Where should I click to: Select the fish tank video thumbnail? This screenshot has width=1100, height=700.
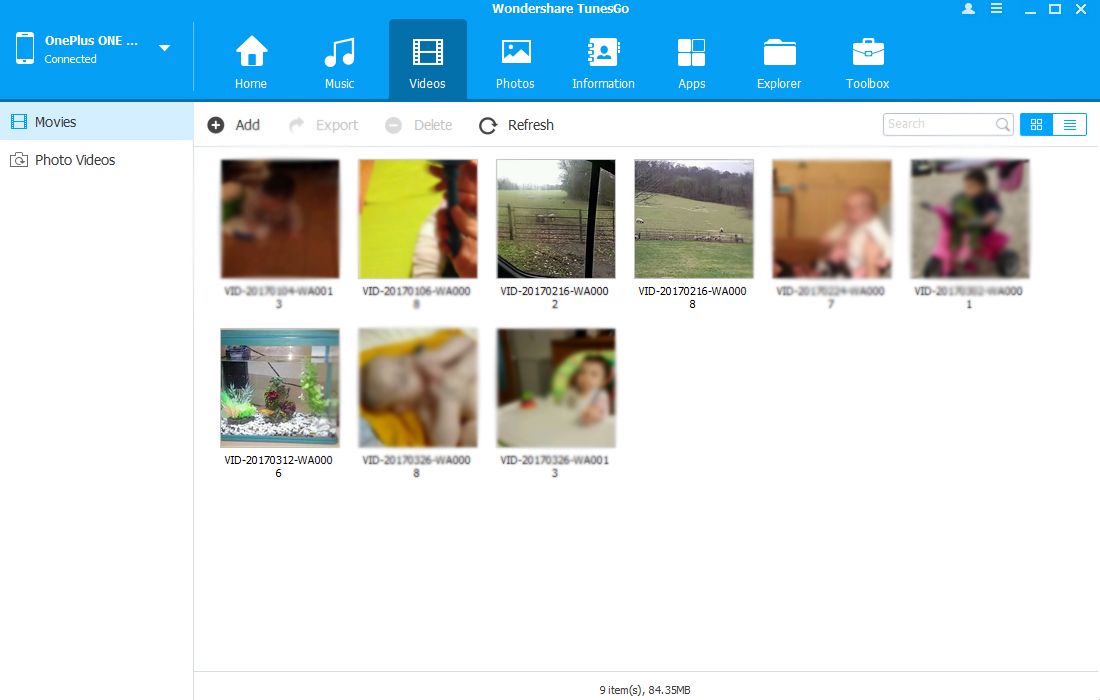[279, 388]
